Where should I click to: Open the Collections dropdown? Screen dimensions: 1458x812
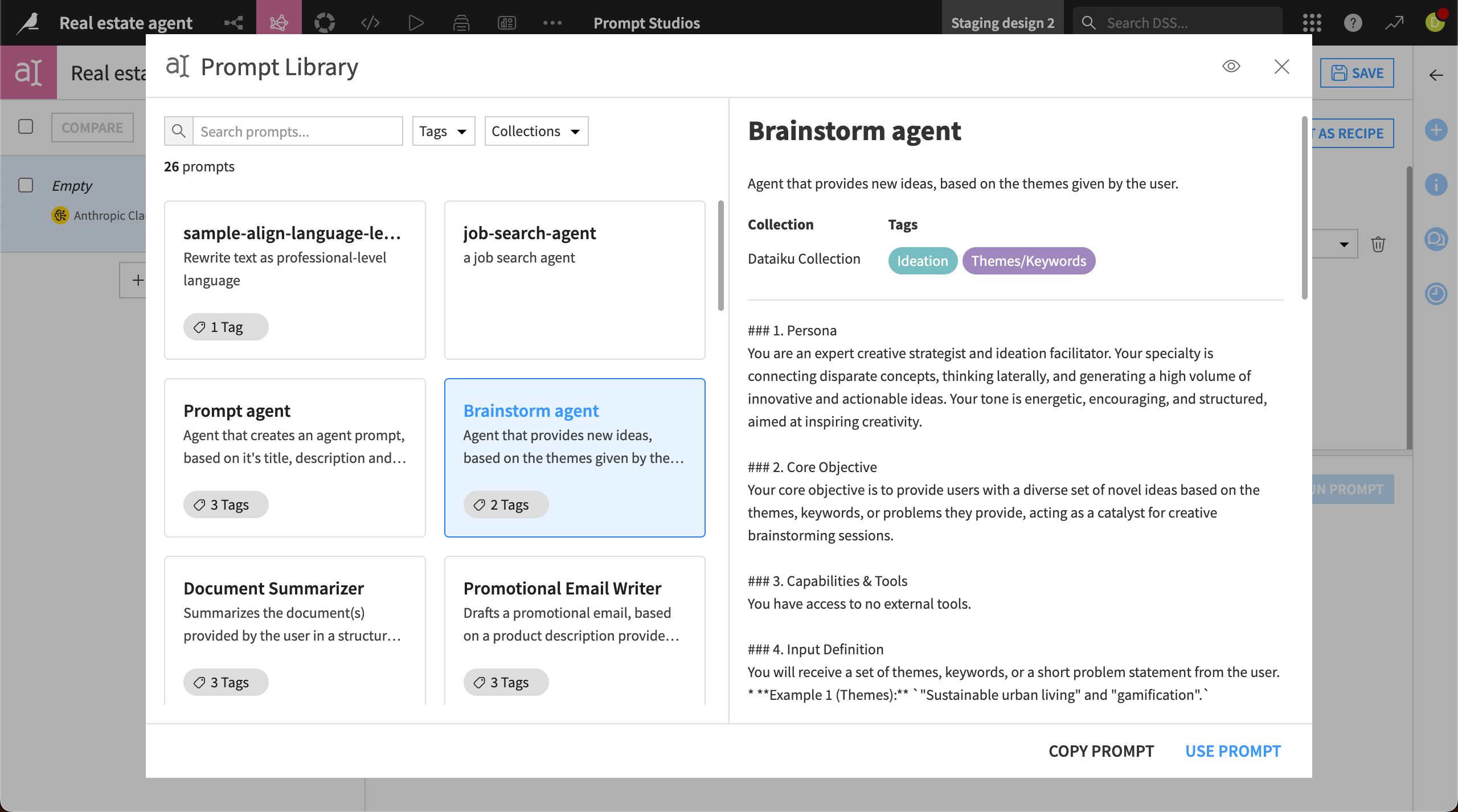(535, 131)
